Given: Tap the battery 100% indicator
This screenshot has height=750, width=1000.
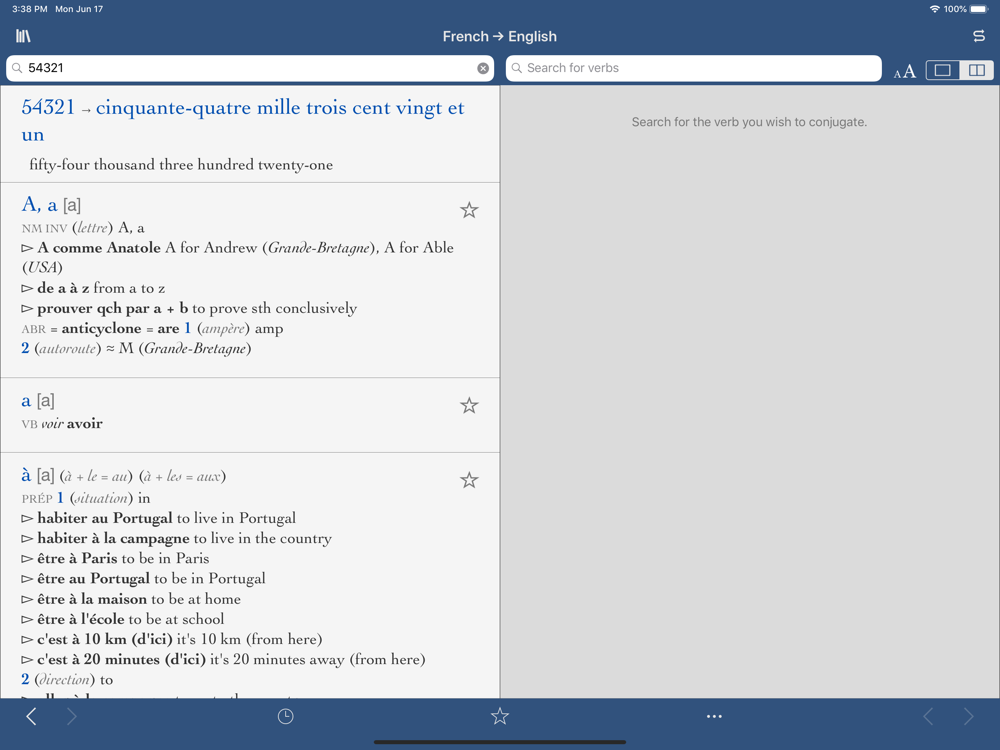Looking at the screenshot, I should pos(965,9).
